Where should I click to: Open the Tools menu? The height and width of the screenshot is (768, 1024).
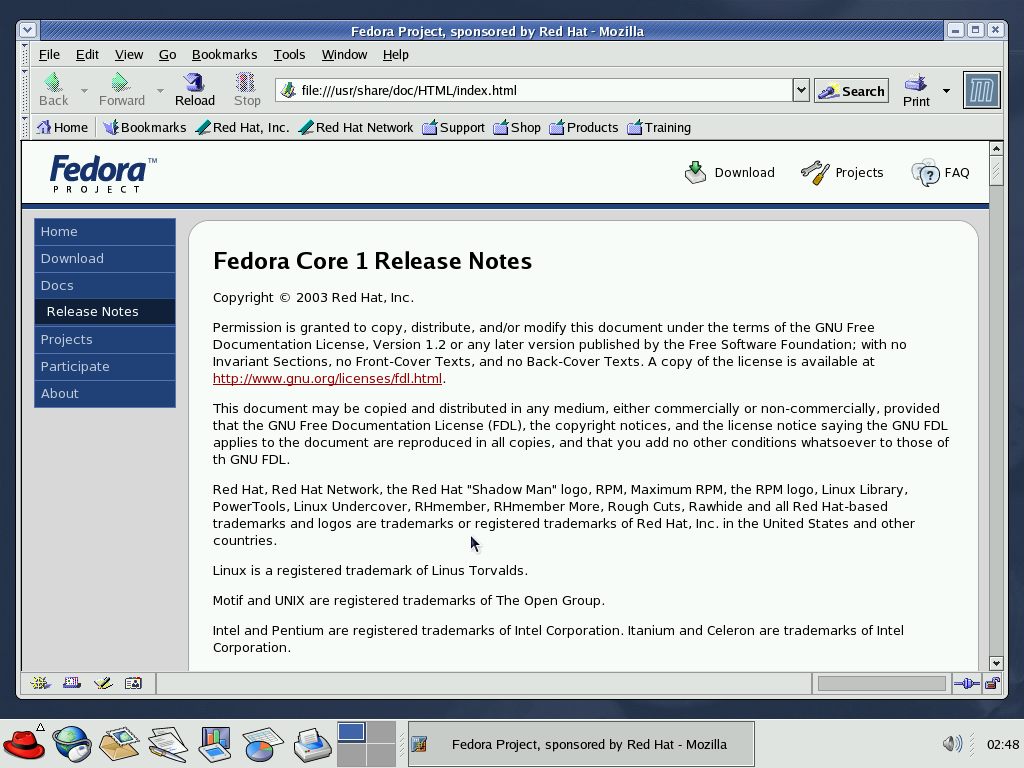[289, 55]
